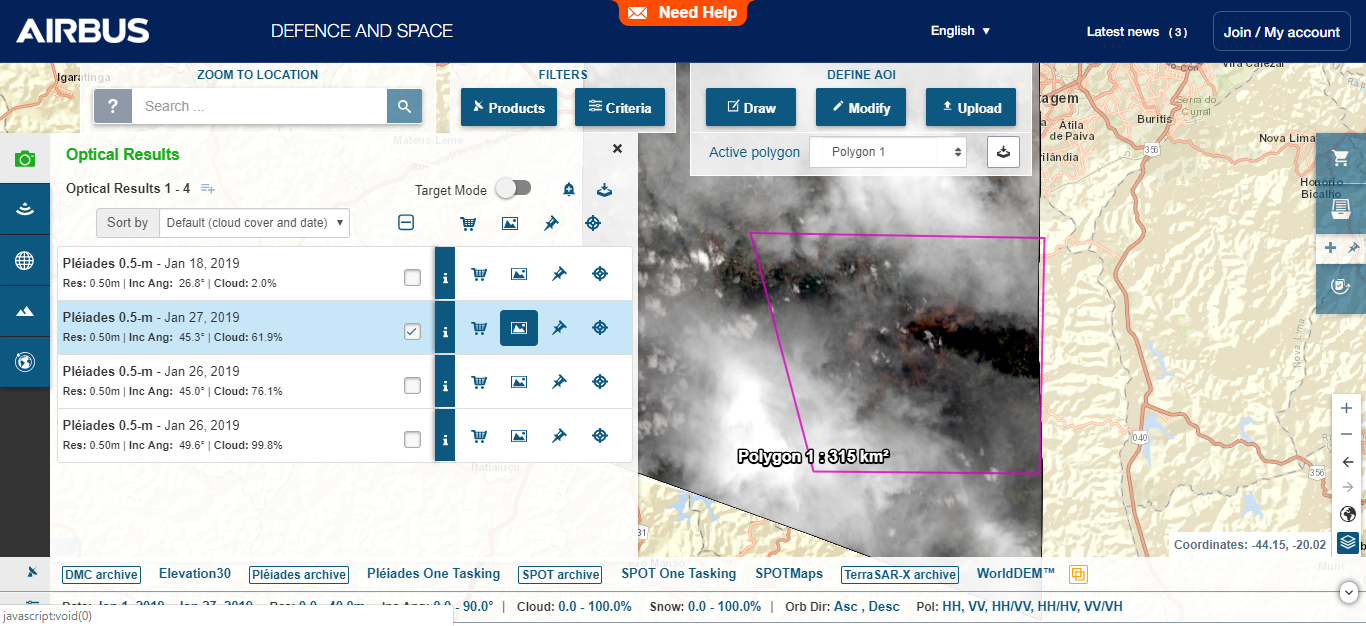The height and width of the screenshot is (626, 1366).
Task: Add all results to cart from header
Action: tap(467, 223)
